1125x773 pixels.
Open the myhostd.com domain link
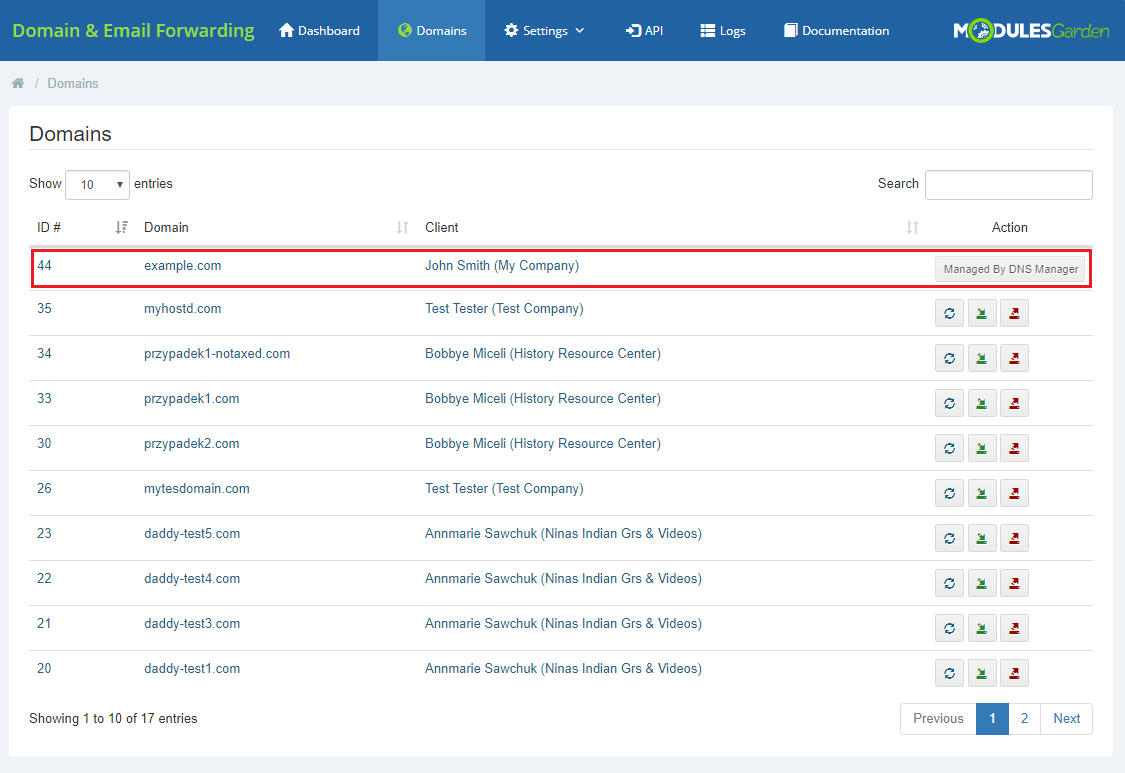tap(182, 309)
